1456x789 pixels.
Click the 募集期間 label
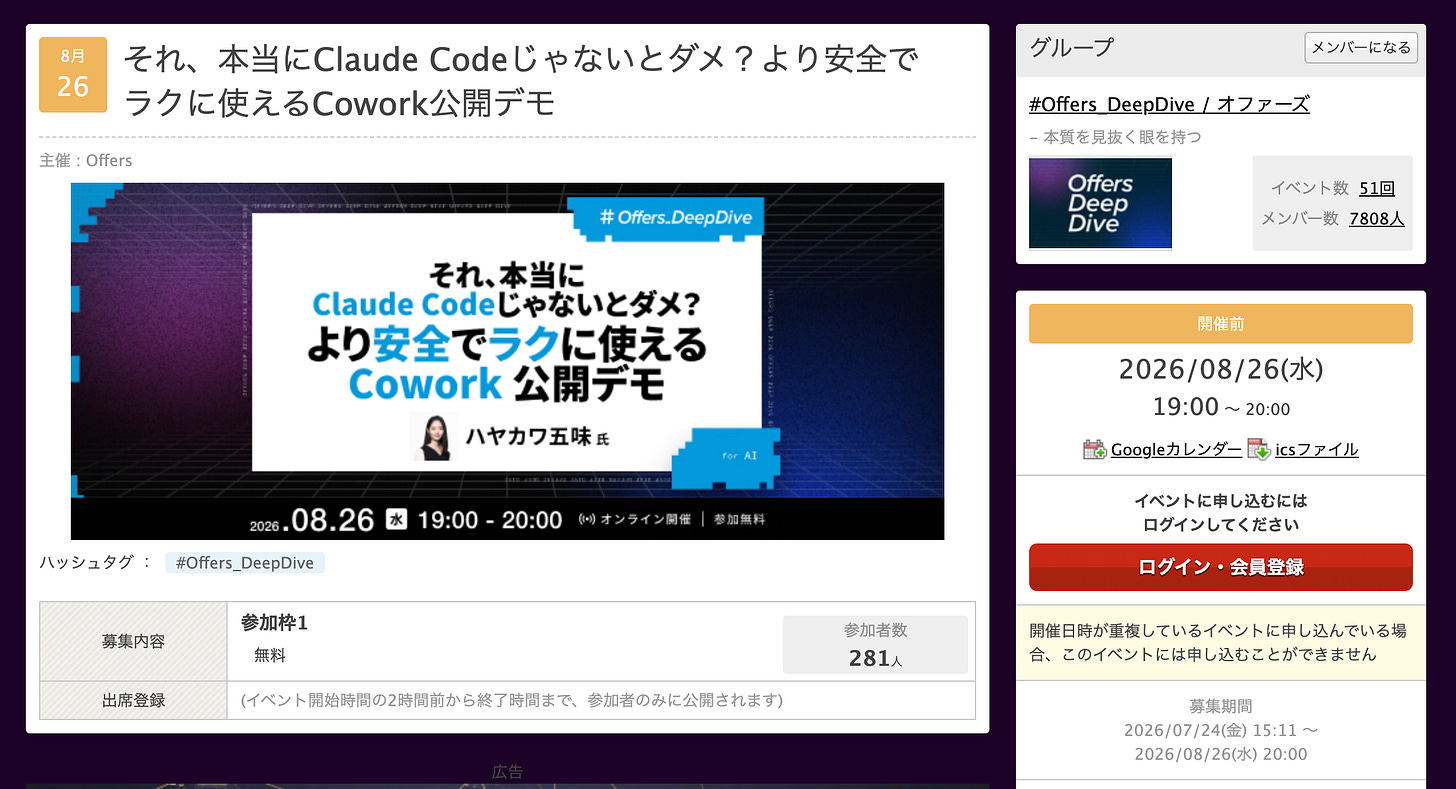(x=1220, y=706)
